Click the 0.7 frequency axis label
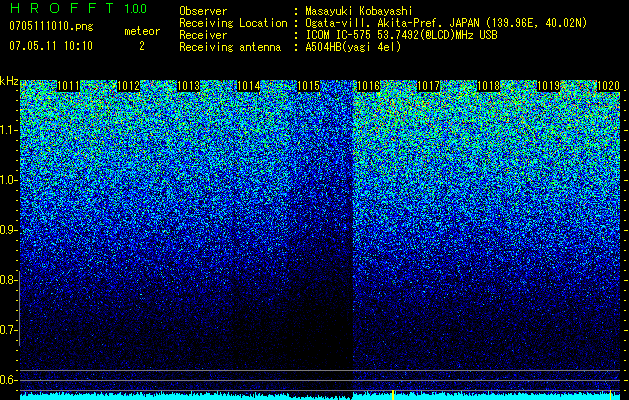 (x=8, y=330)
